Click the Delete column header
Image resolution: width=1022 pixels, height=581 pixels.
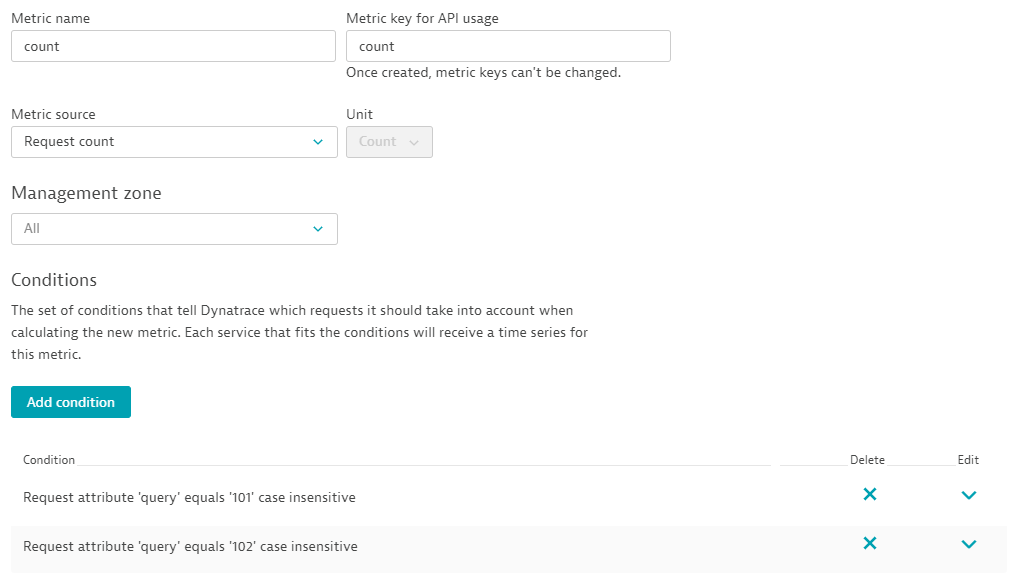pos(867,460)
